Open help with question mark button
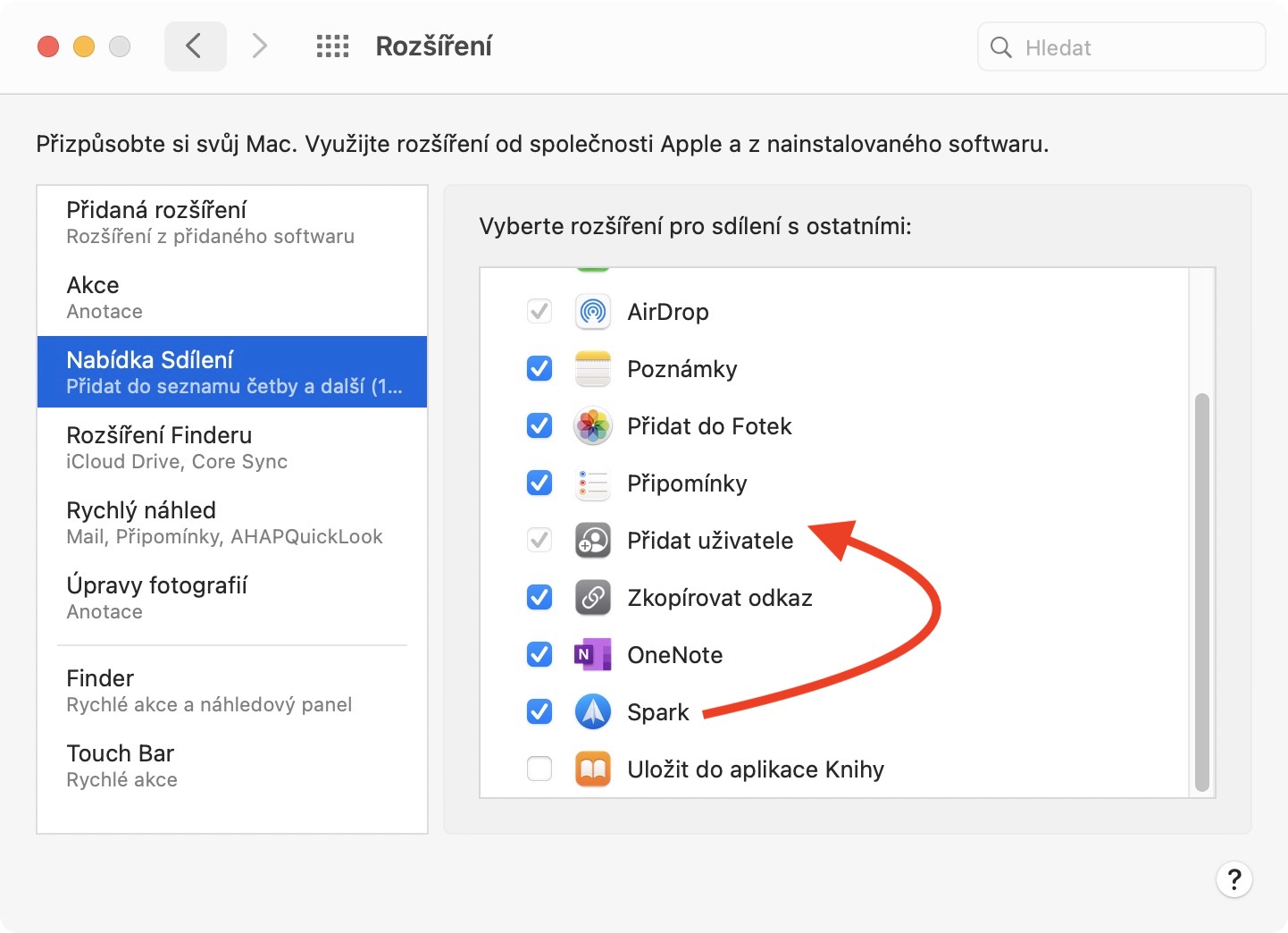 tap(1234, 880)
